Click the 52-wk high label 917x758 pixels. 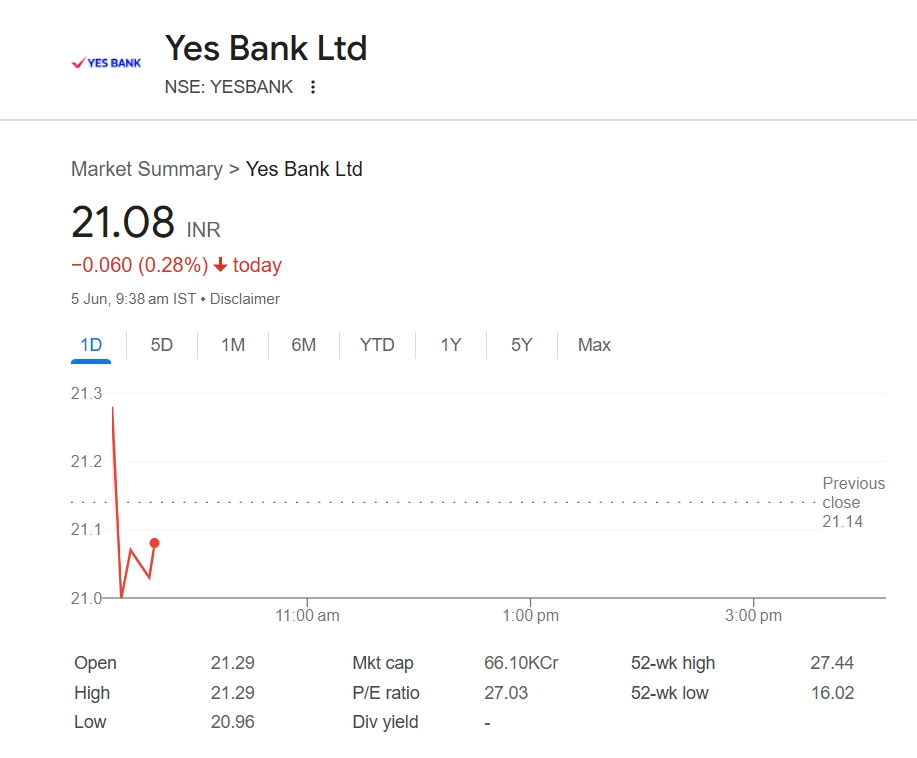click(673, 663)
